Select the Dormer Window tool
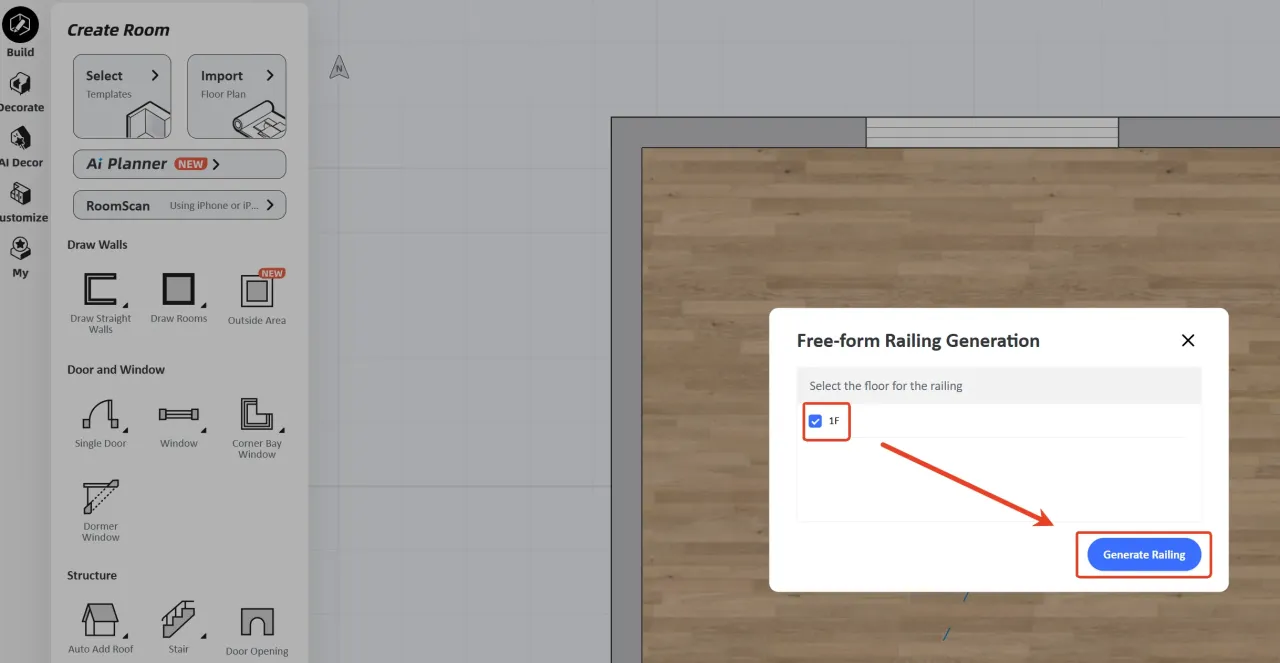 [x=100, y=498]
